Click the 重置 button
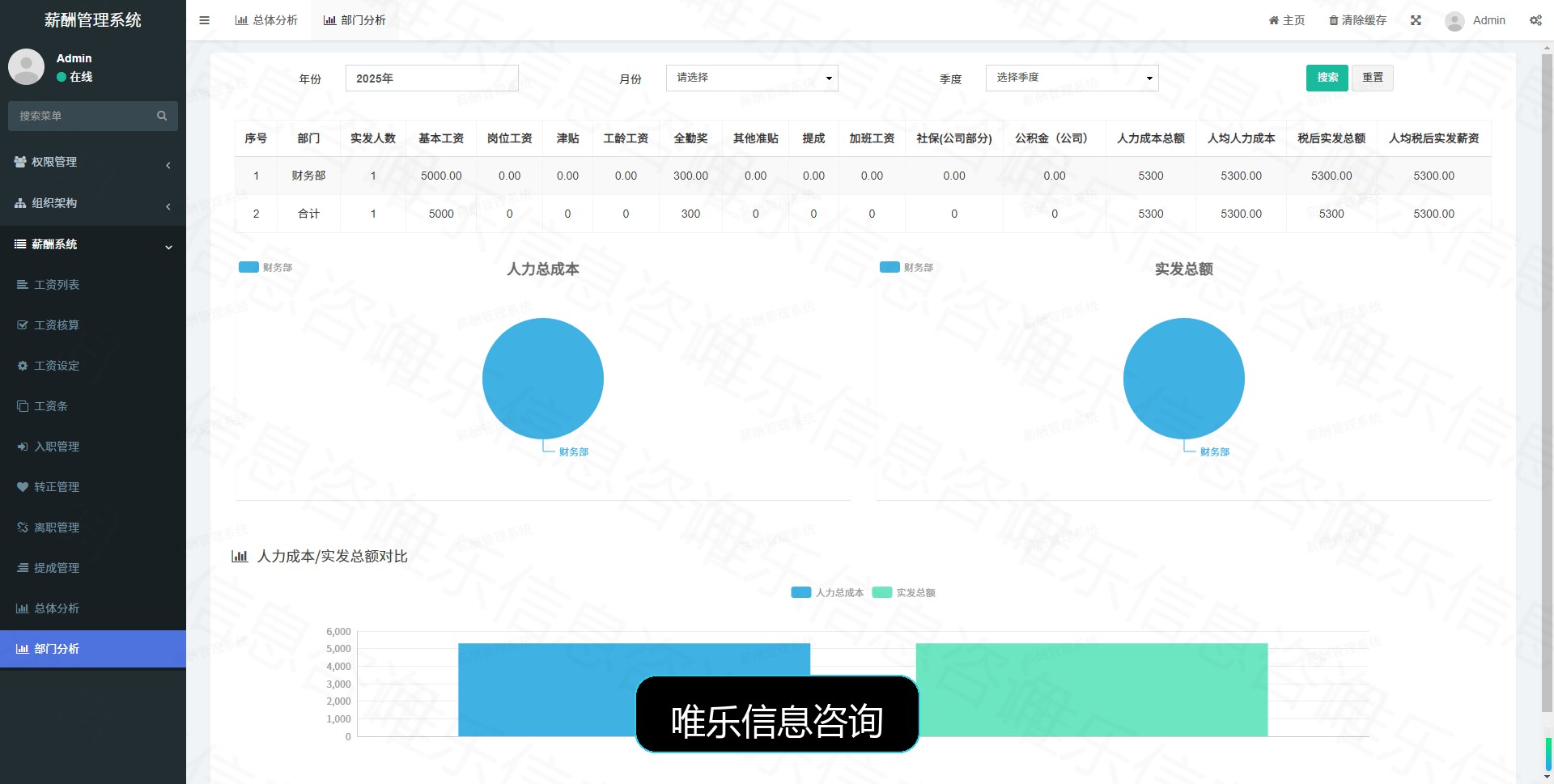Image resolution: width=1554 pixels, height=784 pixels. [x=1373, y=78]
